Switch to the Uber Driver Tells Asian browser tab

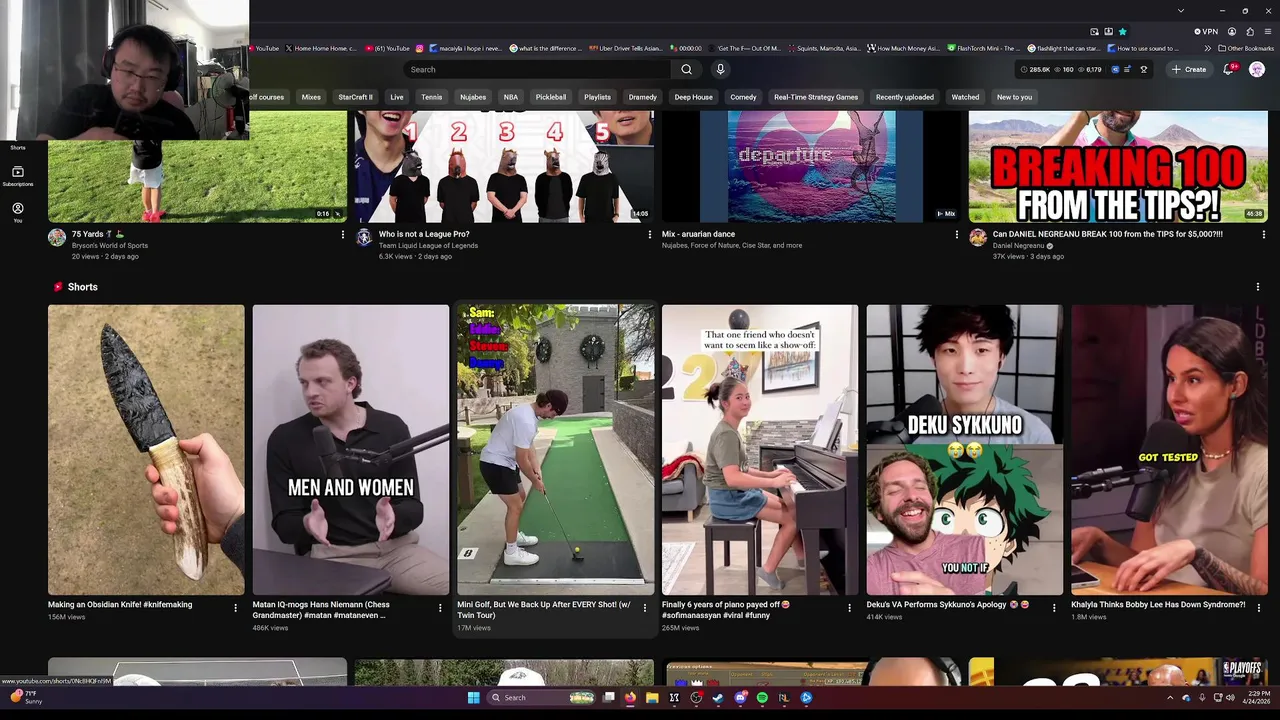click(x=625, y=48)
